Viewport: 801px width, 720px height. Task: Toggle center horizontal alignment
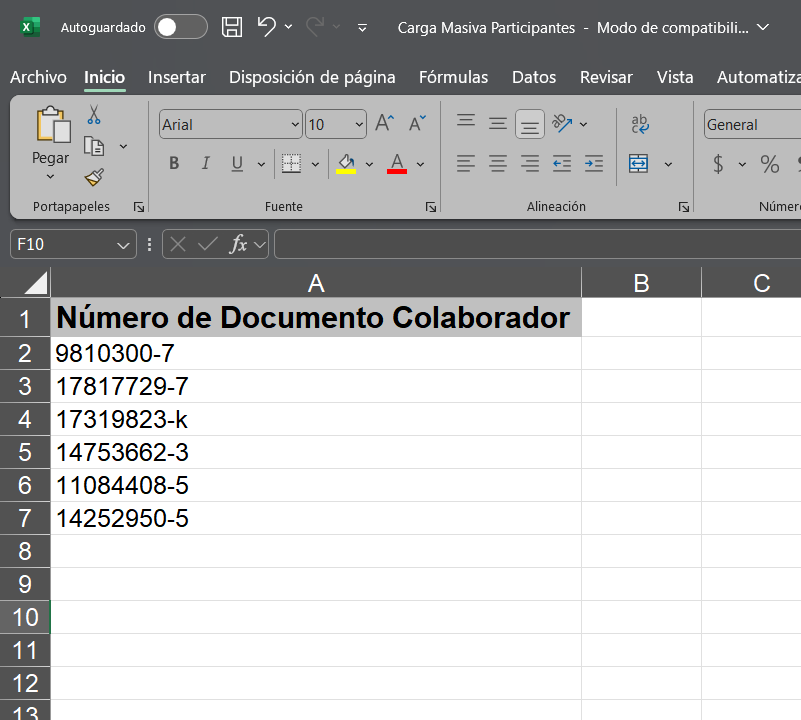(x=498, y=164)
